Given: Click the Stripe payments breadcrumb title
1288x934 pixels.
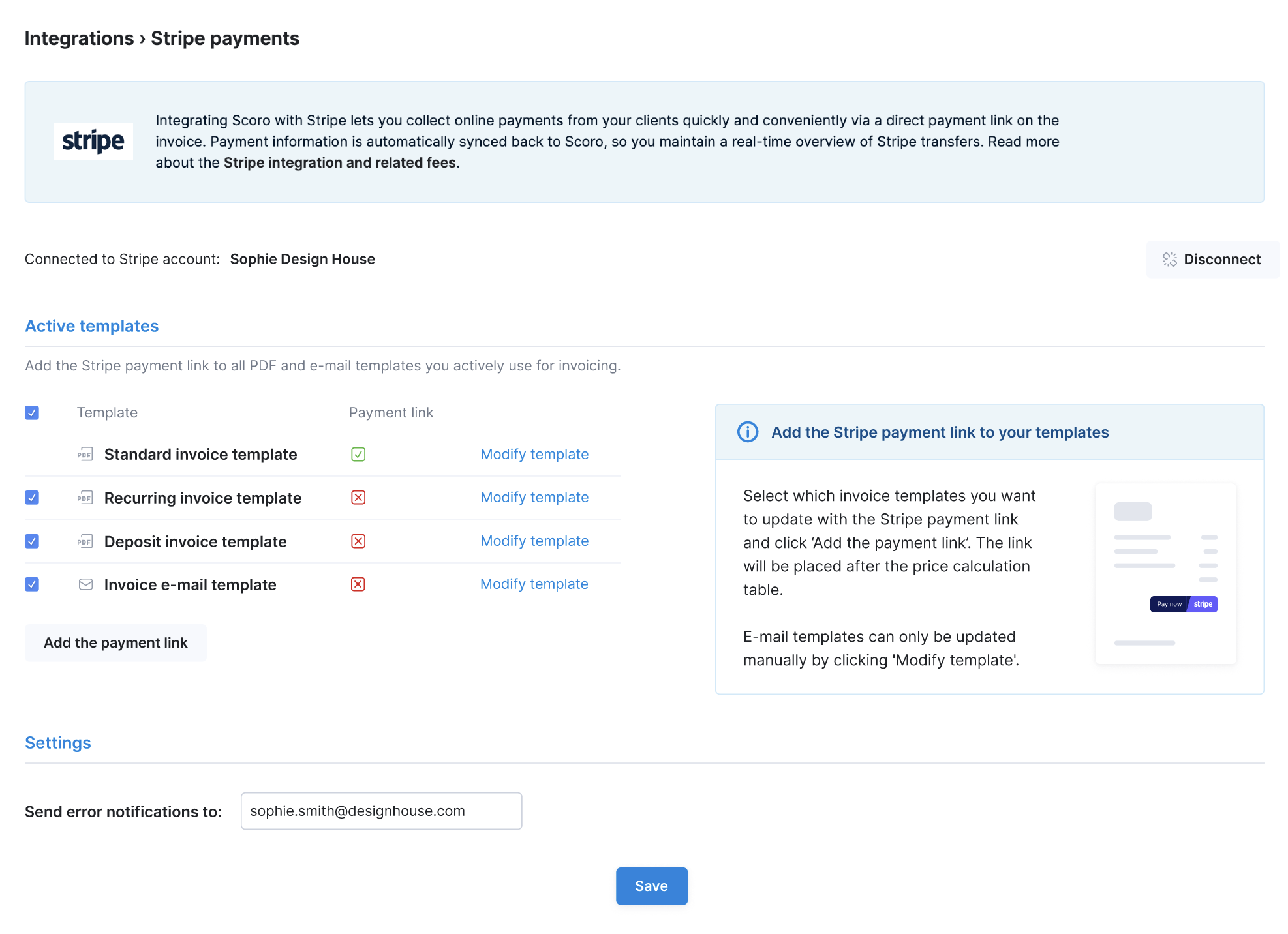Looking at the screenshot, I should [225, 38].
